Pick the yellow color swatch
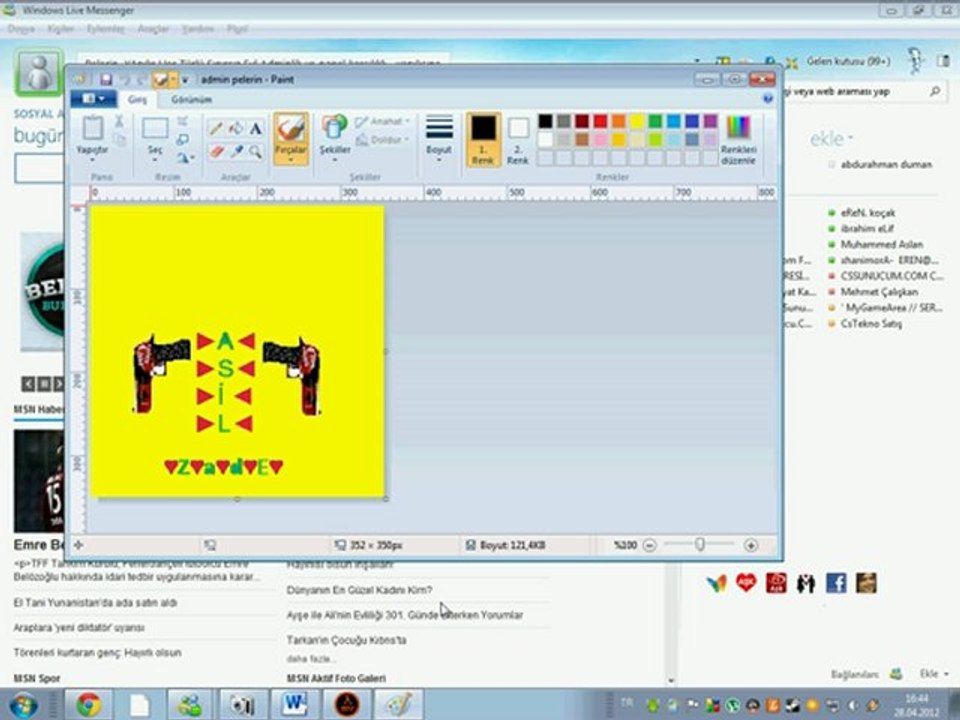960x720 pixels. click(x=637, y=121)
